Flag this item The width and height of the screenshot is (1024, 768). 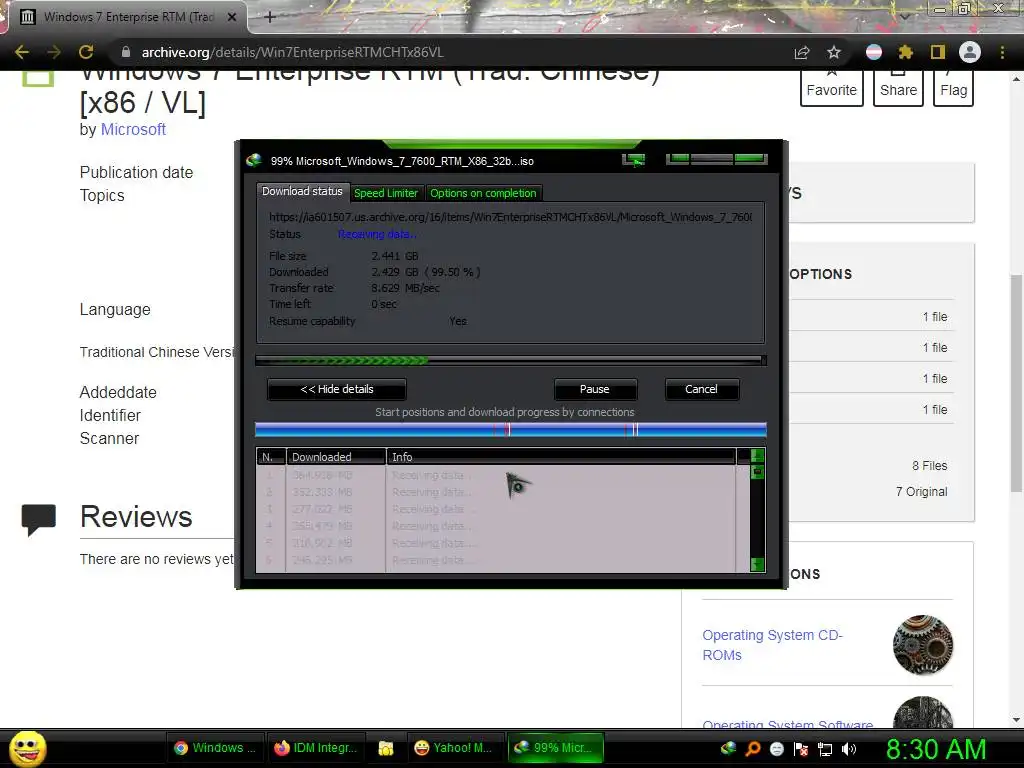click(x=953, y=88)
